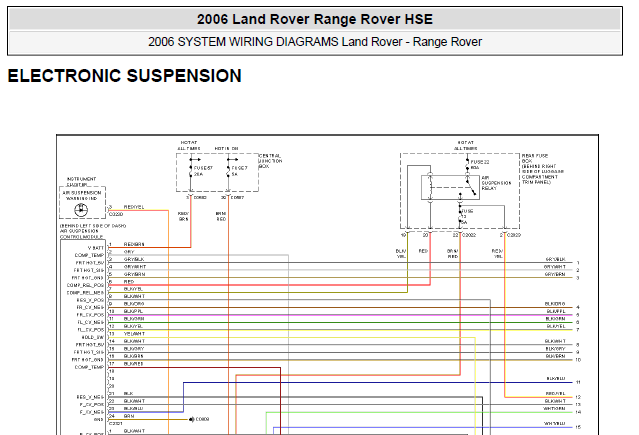639x435 pixels.
Task: Click the RED/YEL wire label at cluster pin 3
Action: (134, 207)
